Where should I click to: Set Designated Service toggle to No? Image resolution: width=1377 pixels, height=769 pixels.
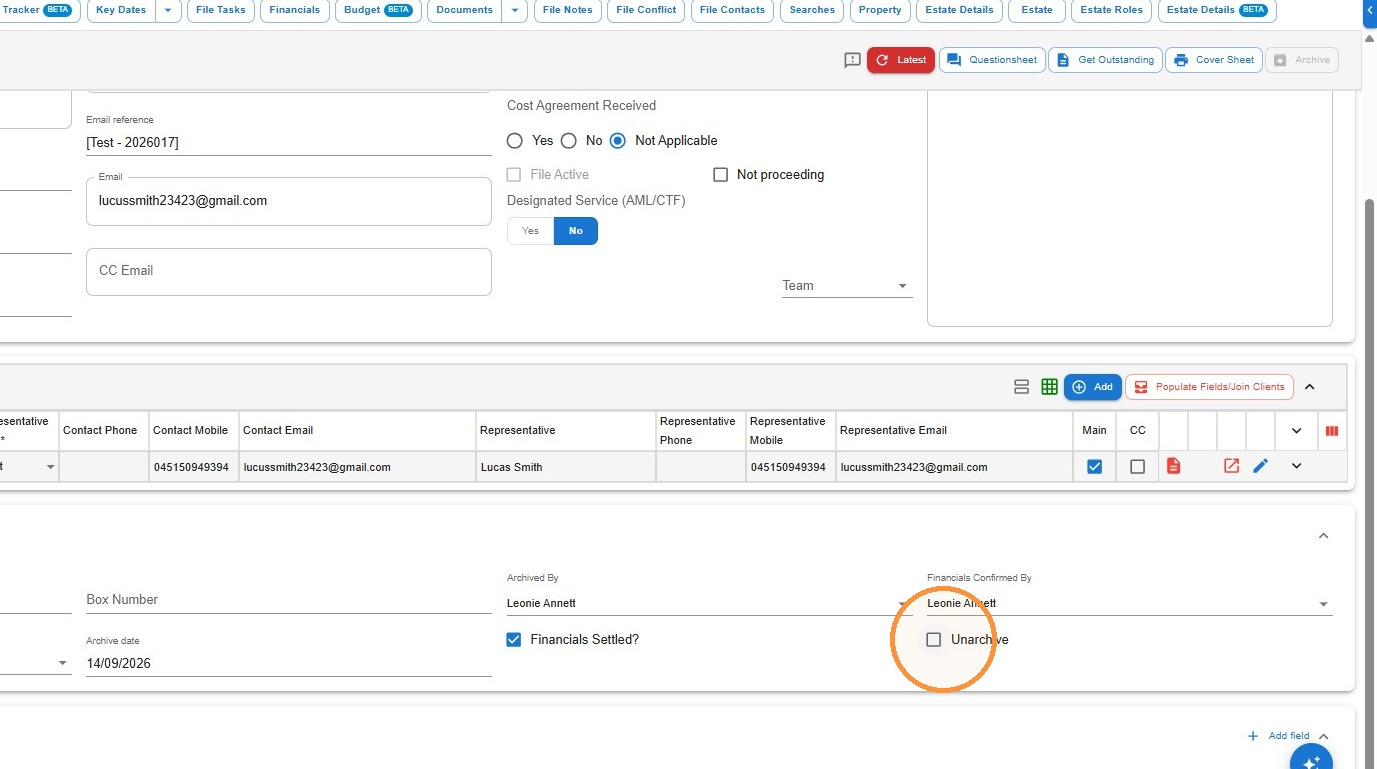(576, 231)
